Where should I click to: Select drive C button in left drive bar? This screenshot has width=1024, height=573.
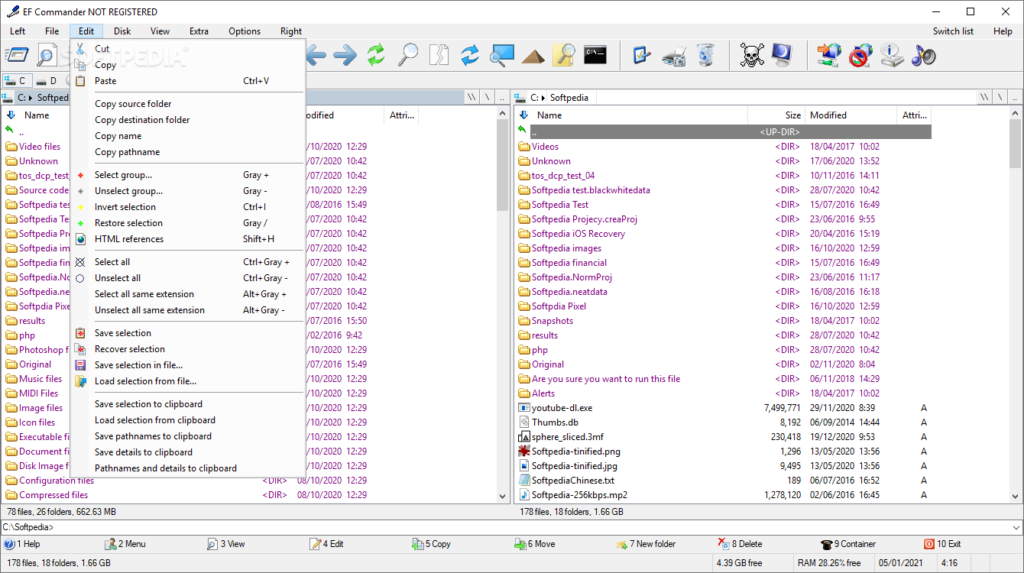coord(16,81)
